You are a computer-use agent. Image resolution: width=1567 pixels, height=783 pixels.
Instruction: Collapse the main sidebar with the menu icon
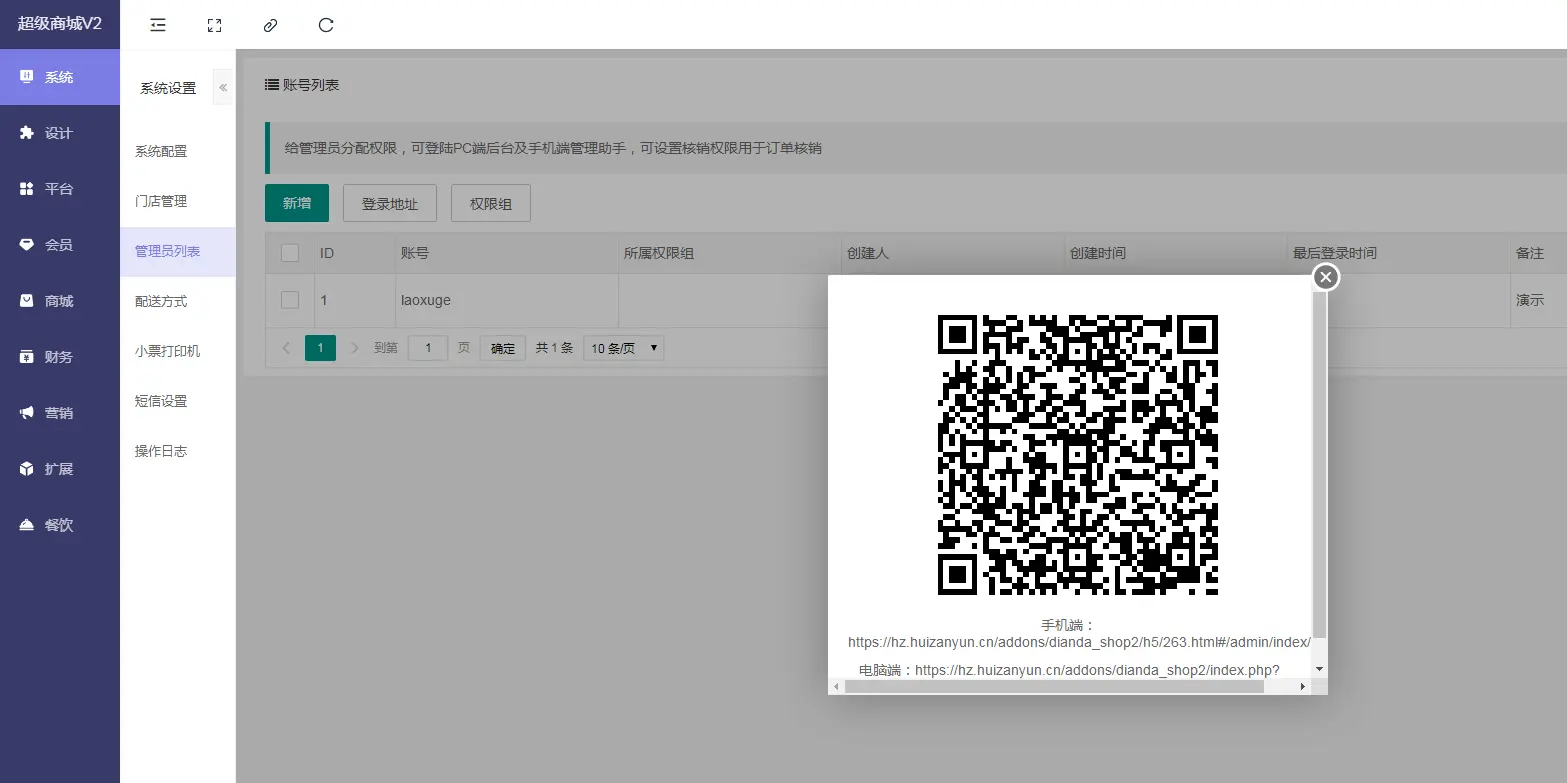coord(158,25)
